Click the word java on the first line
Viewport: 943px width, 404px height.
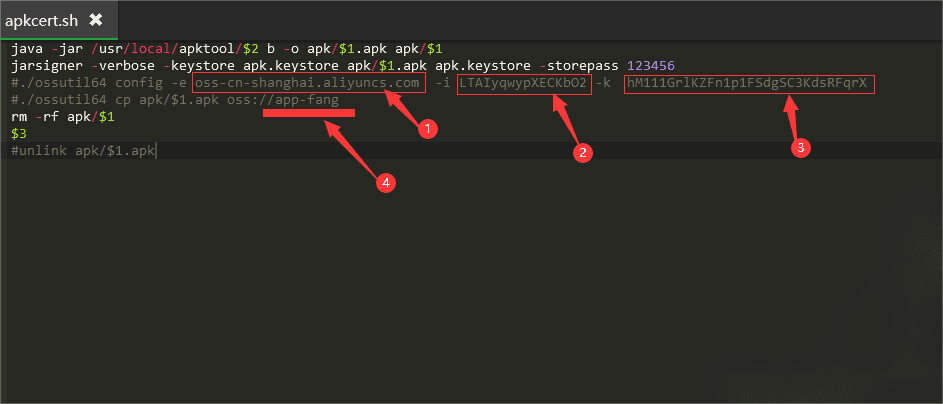point(26,48)
